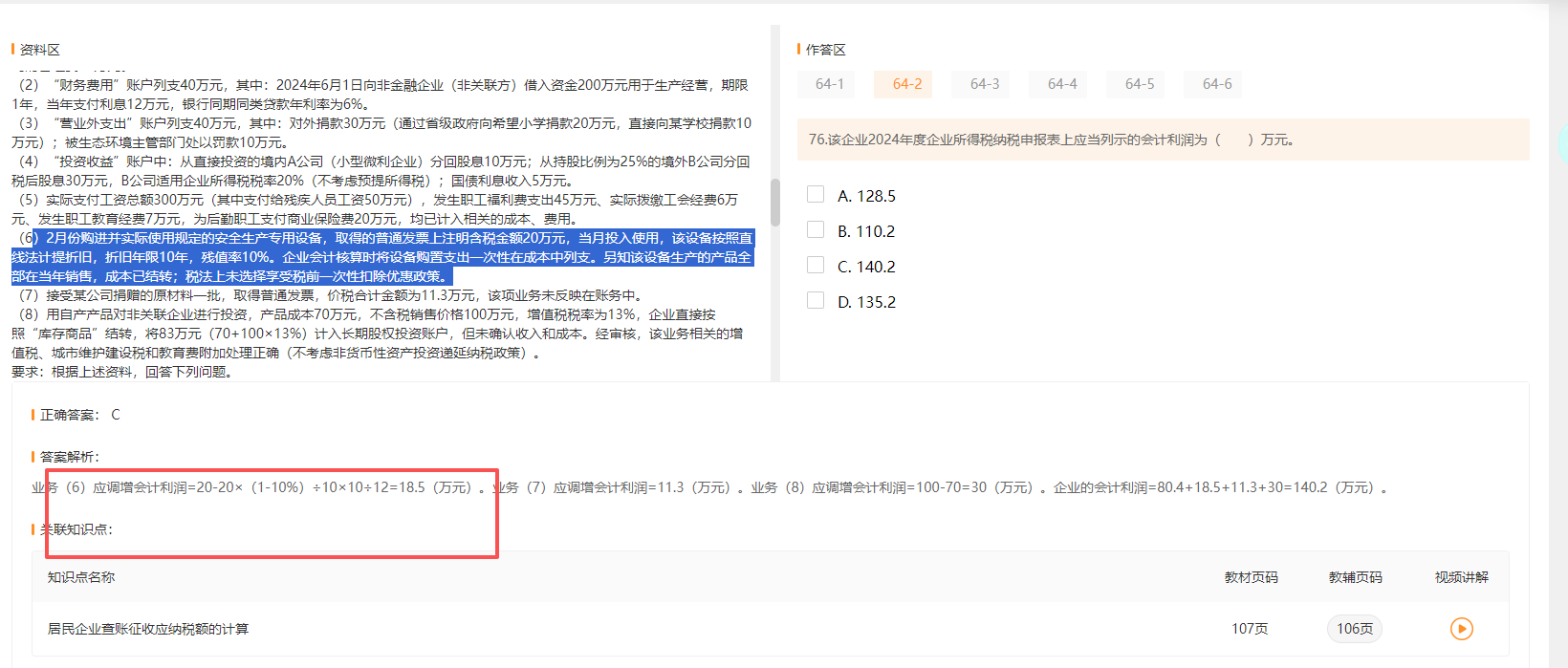The image size is (1568, 668).
Task: Select checkbox for D. 135.2
Action: coord(816,300)
